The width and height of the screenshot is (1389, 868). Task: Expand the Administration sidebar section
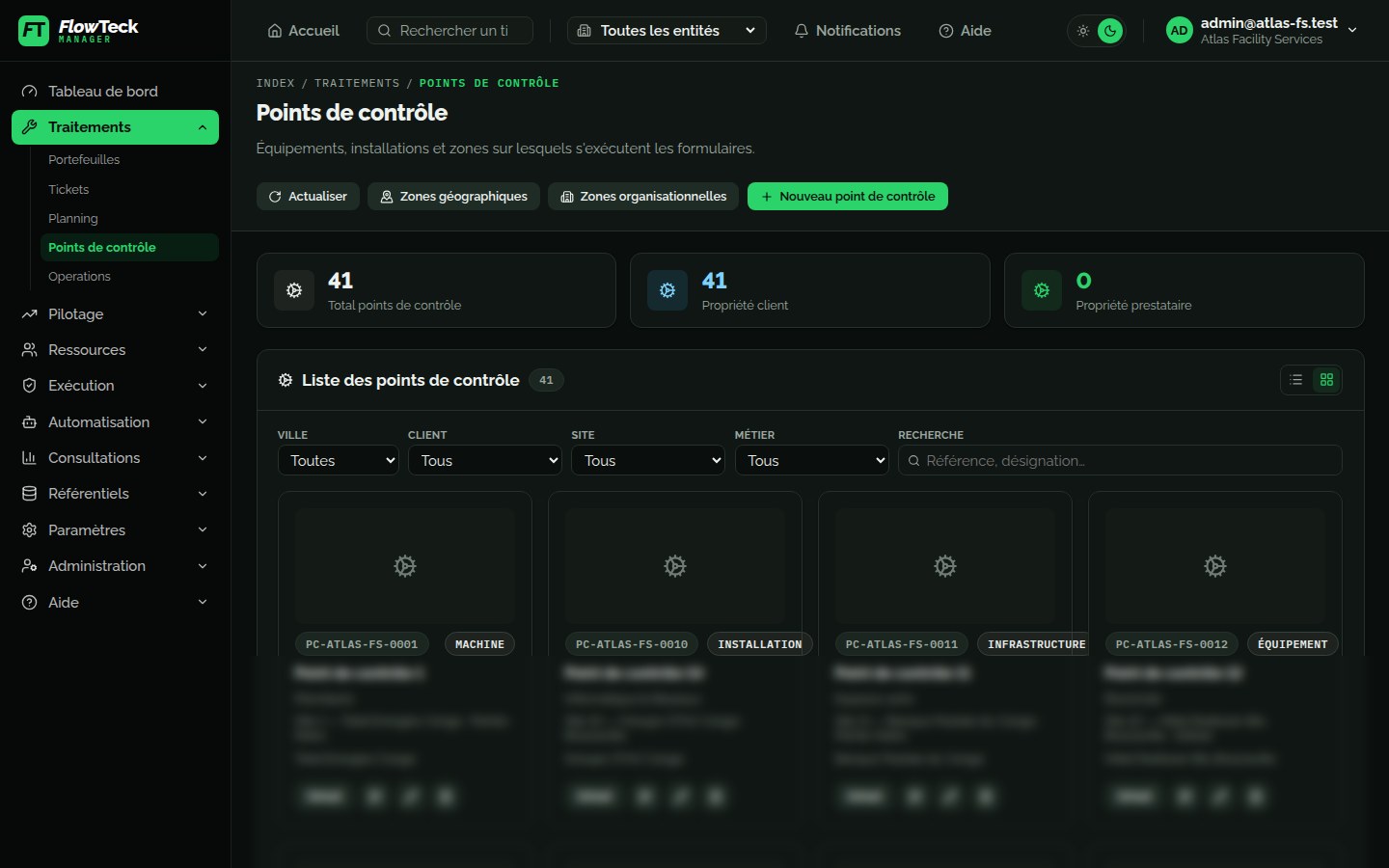(x=115, y=566)
